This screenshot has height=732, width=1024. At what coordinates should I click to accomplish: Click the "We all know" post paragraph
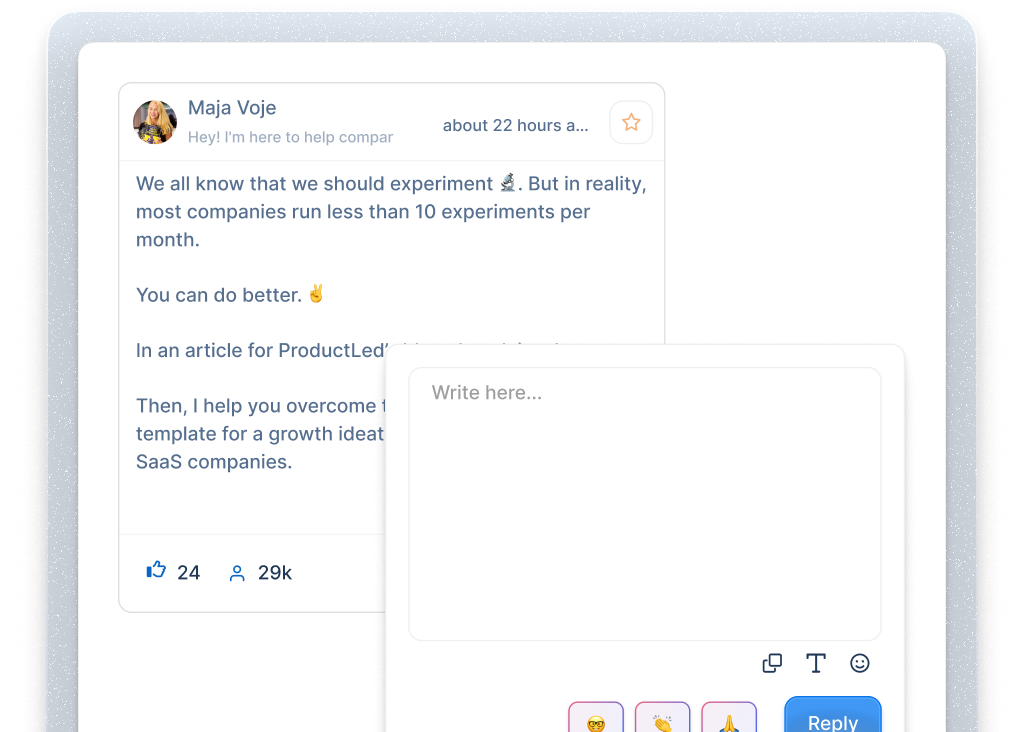coord(390,212)
